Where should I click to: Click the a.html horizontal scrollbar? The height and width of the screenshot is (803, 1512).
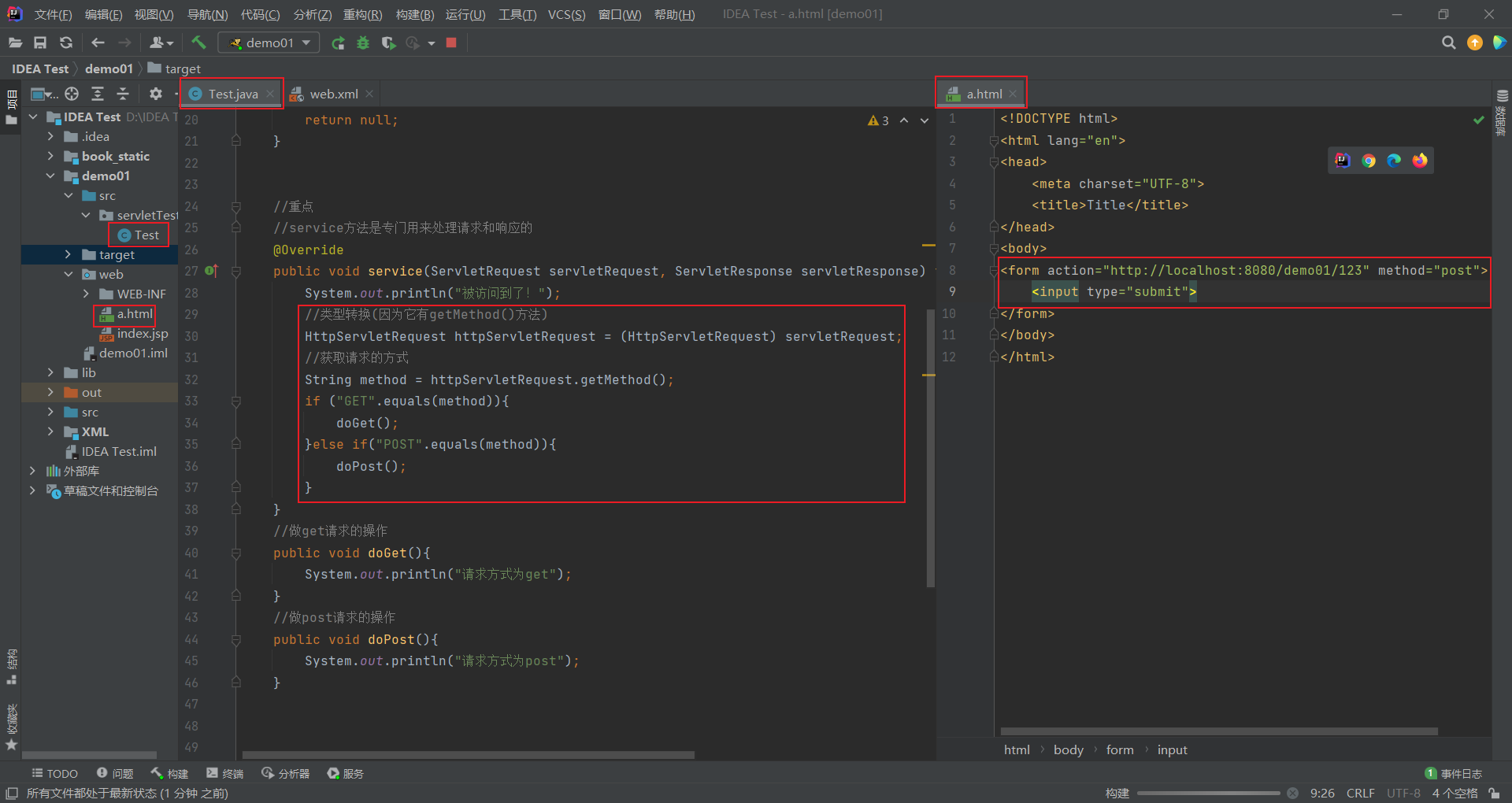[x=1219, y=731]
